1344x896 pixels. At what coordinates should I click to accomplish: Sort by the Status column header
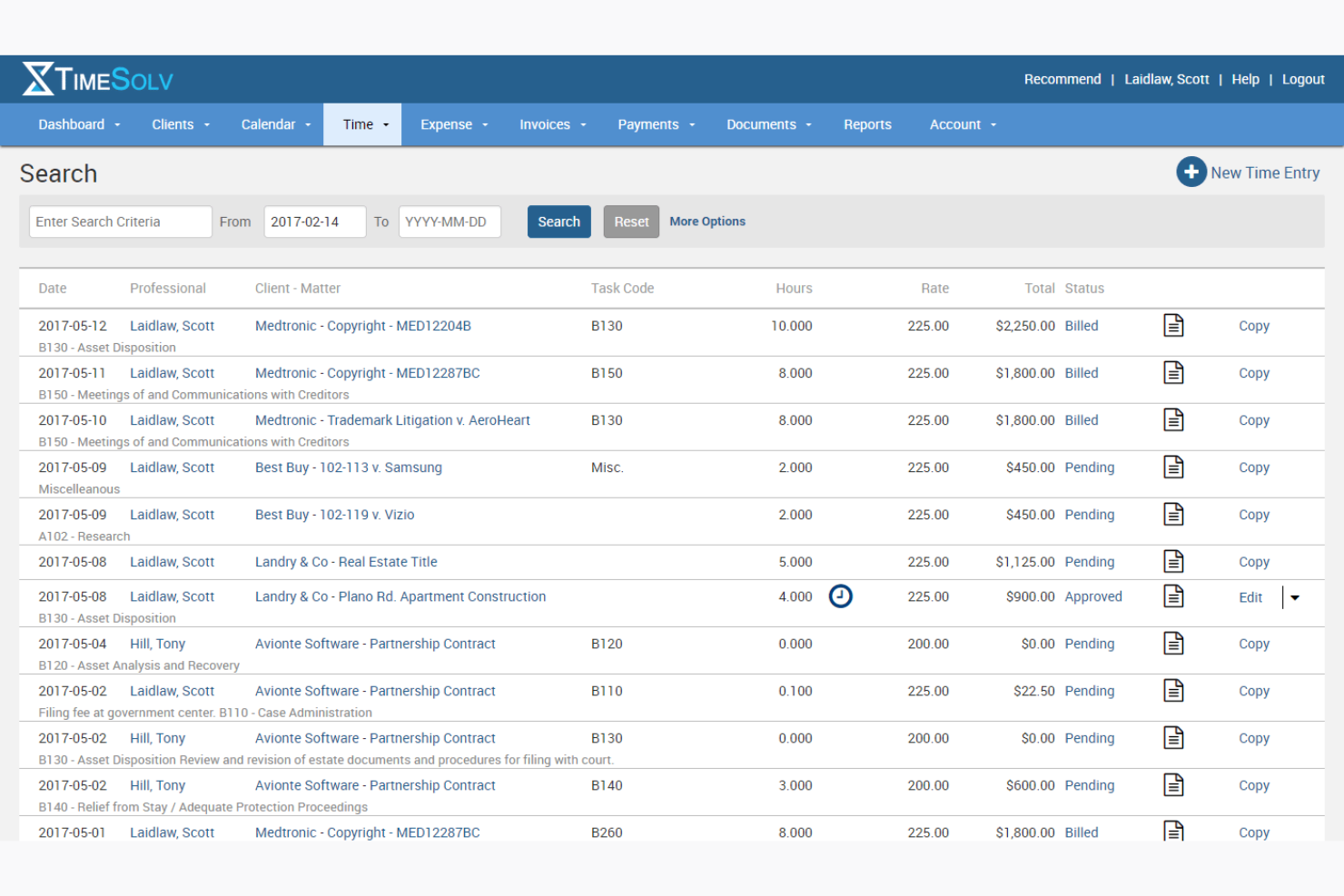pyautogui.click(x=1084, y=288)
